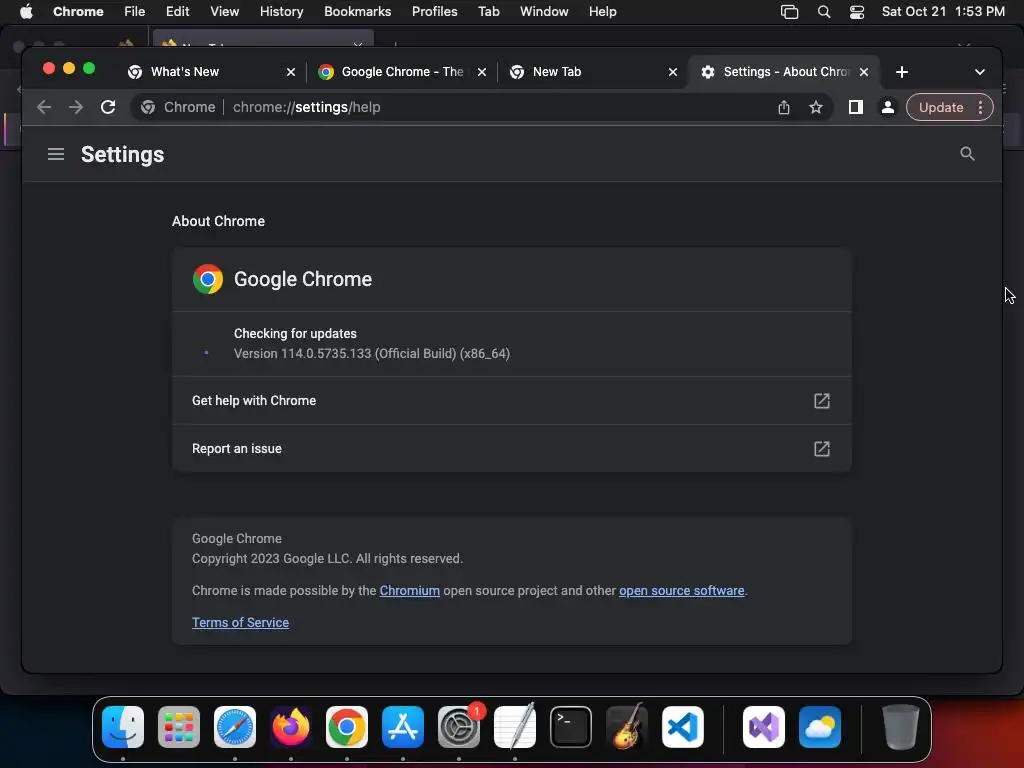
Task: Open GarageBand from the Dock
Action: (x=627, y=727)
